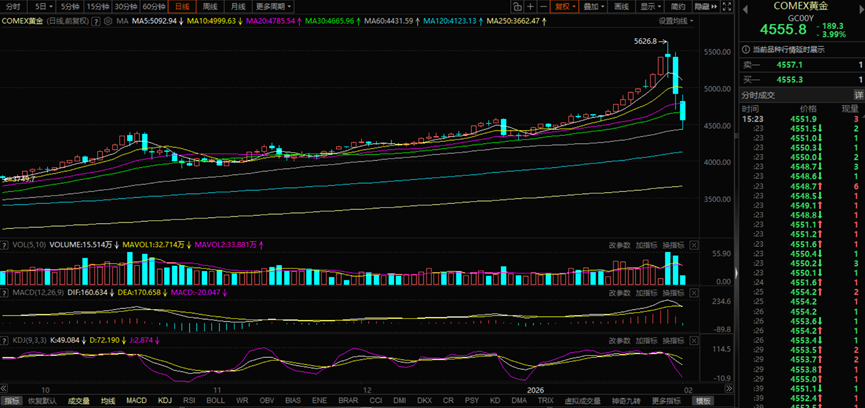This screenshot has height=408, width=865.
Task: Toggle the BOLL indicator in bottom bar
Action: pos(215,401)
